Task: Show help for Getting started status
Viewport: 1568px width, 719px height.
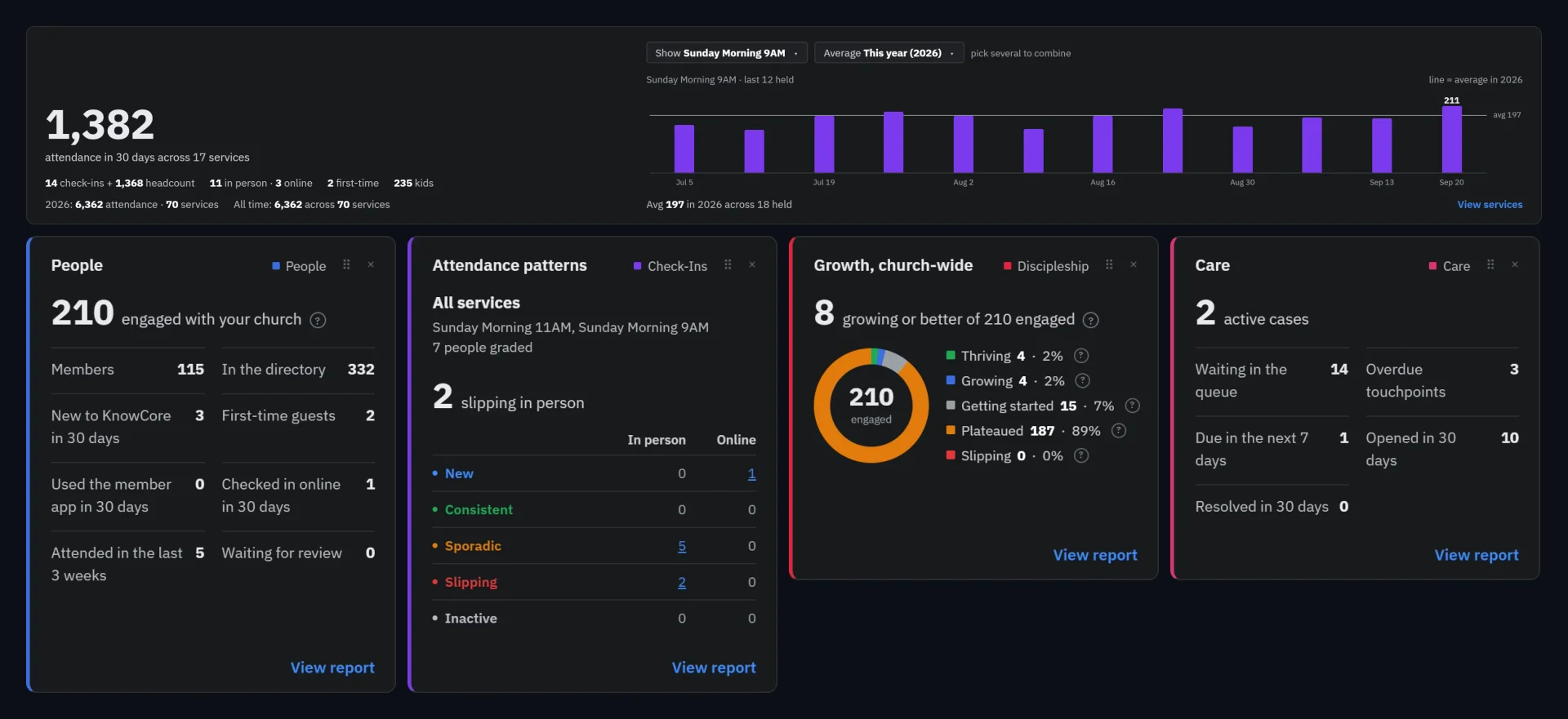Action: 1133,406
